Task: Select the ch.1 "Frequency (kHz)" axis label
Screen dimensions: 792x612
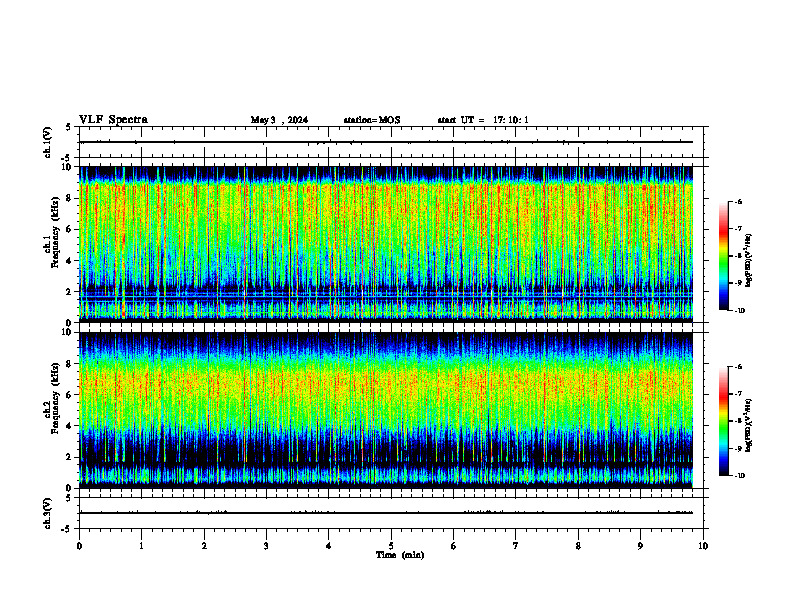Action: tap(55, 233)
